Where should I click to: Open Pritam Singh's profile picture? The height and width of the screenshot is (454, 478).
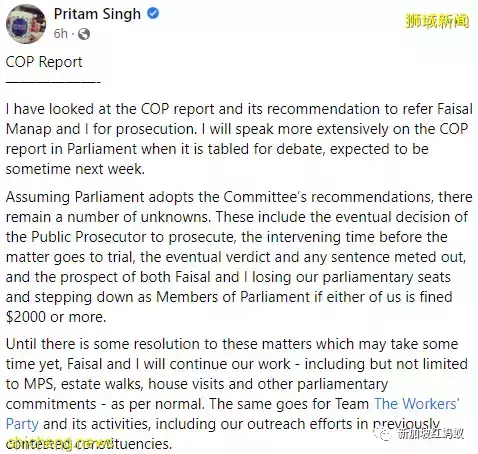(26, 23)
